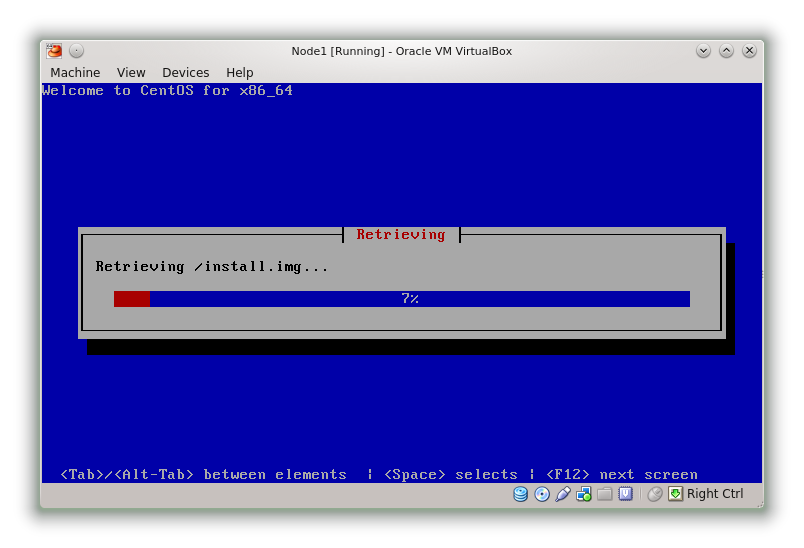Image resolution: width=804 pixels, height=548 pixels.
Task: Click the VirtualBox window icon in title bar
Action: (54, 51)
